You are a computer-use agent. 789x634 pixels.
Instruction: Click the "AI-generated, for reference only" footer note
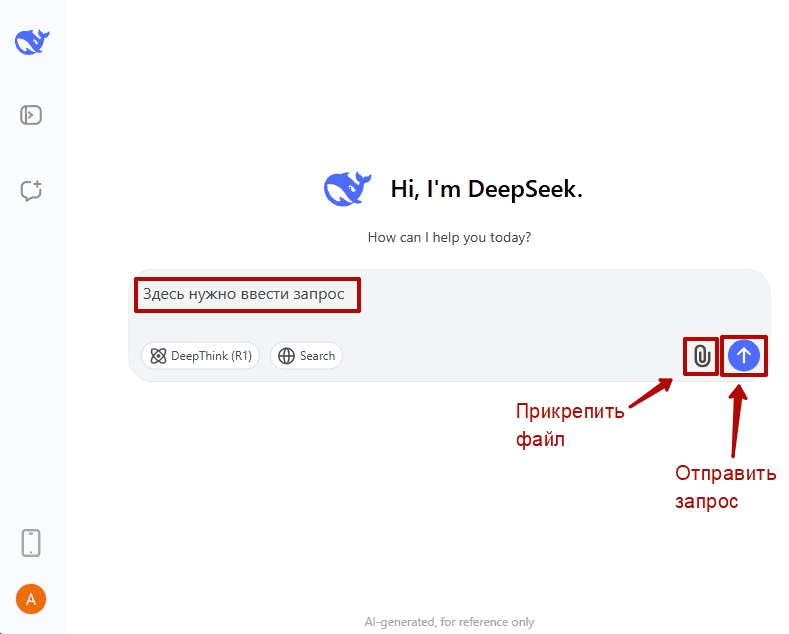pyautogui.click(x=449, y=622)
